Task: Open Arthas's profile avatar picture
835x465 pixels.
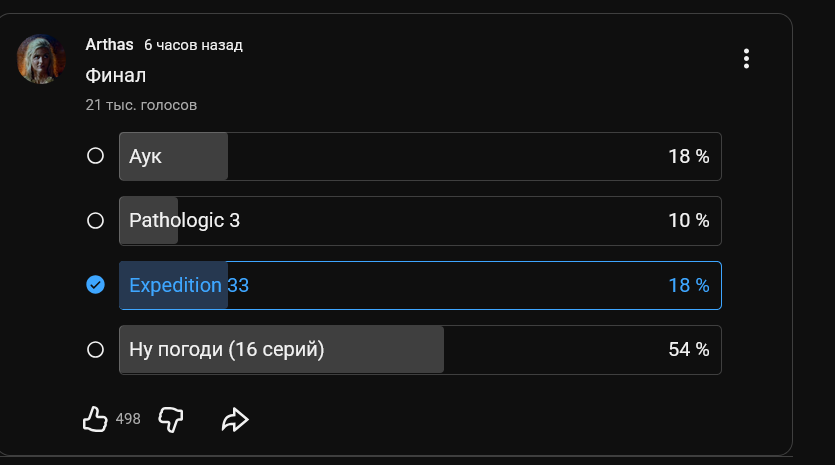Action: click(x=42, y=59)
